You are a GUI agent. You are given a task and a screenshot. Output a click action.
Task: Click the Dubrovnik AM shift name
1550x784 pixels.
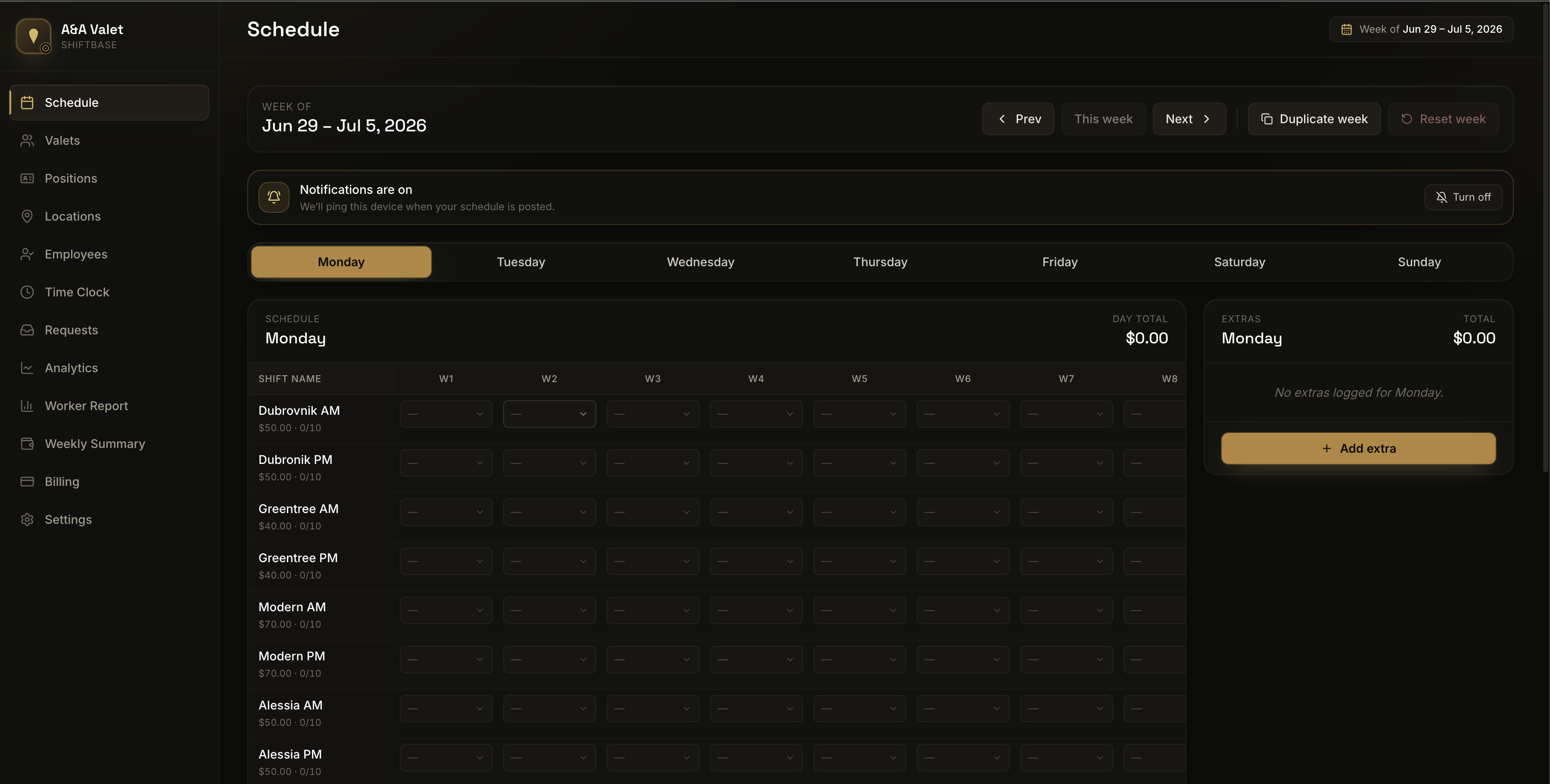pos(299,411)
